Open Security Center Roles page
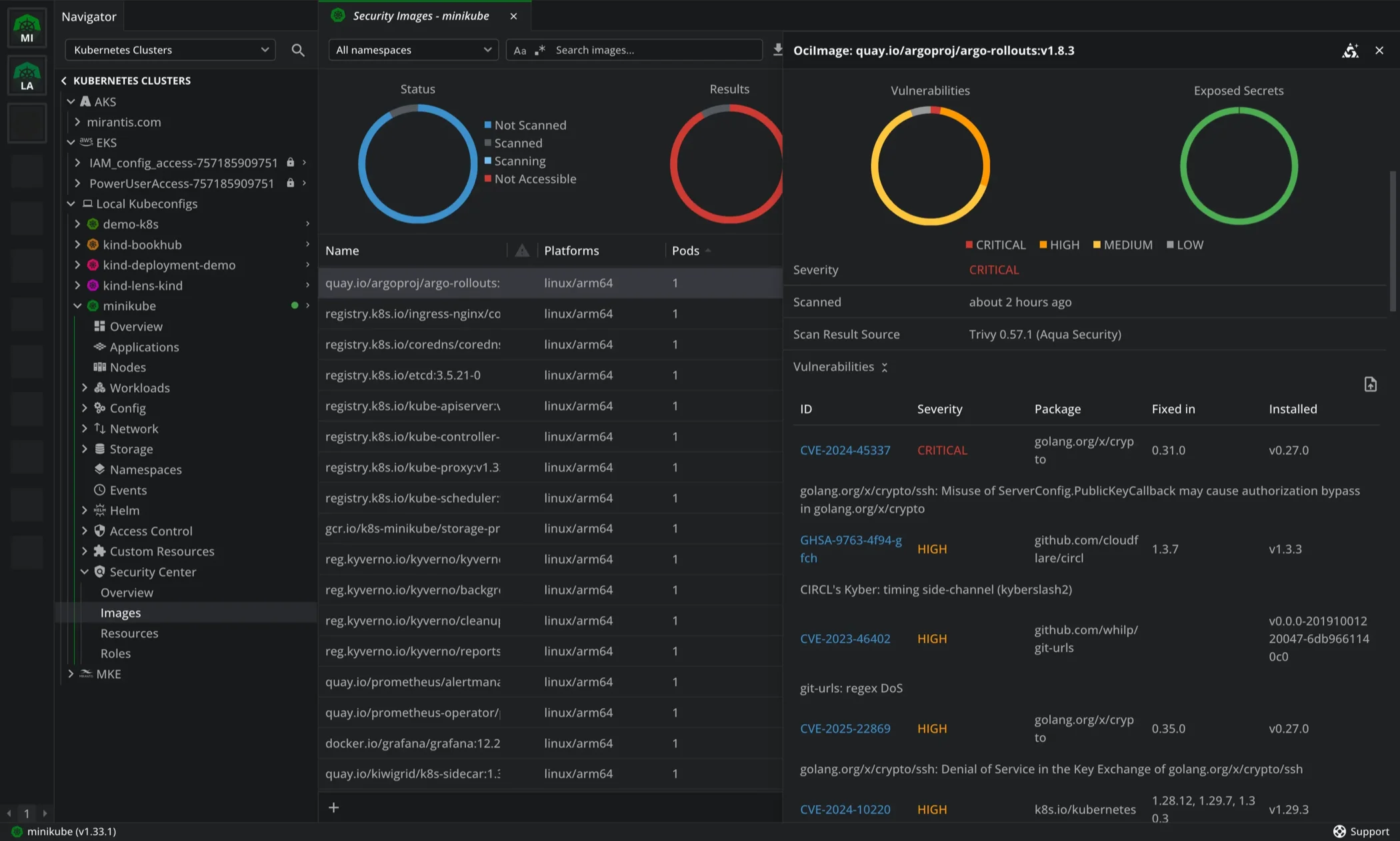 115,654
